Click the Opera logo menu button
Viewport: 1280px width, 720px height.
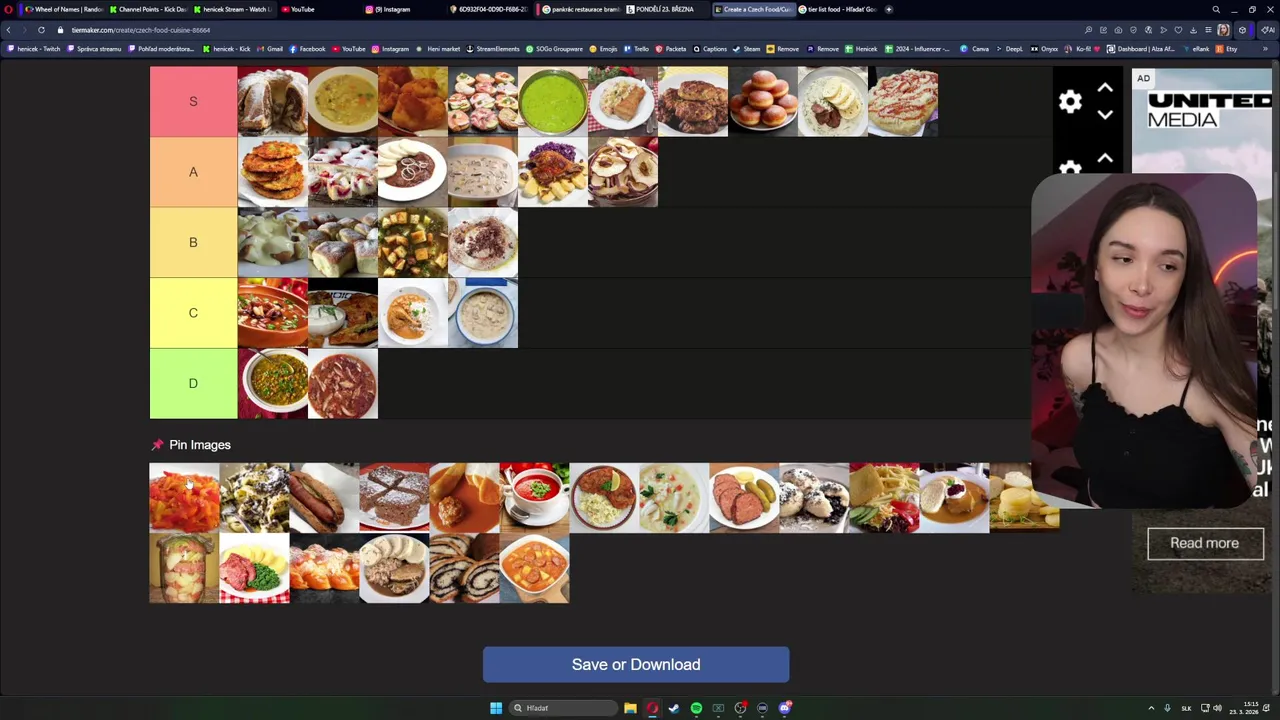[9, 9]
